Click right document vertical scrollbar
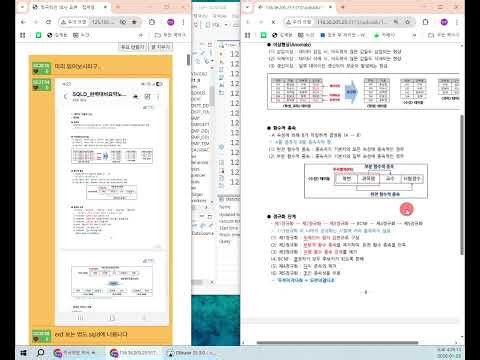 tap(462, 185)
